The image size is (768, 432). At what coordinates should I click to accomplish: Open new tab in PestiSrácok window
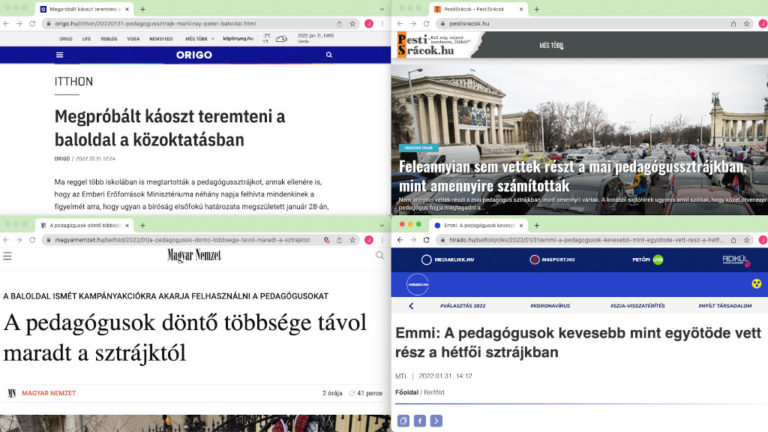tap(537, 9)
